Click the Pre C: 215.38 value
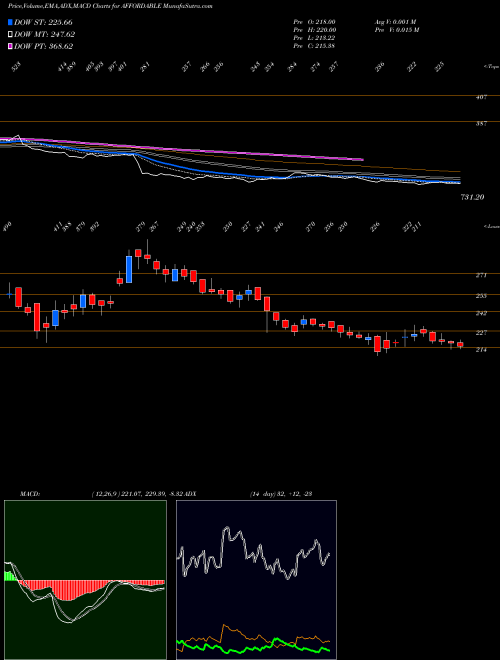The width and height of the screenshot is (500, 660). (x=314, y=46)
